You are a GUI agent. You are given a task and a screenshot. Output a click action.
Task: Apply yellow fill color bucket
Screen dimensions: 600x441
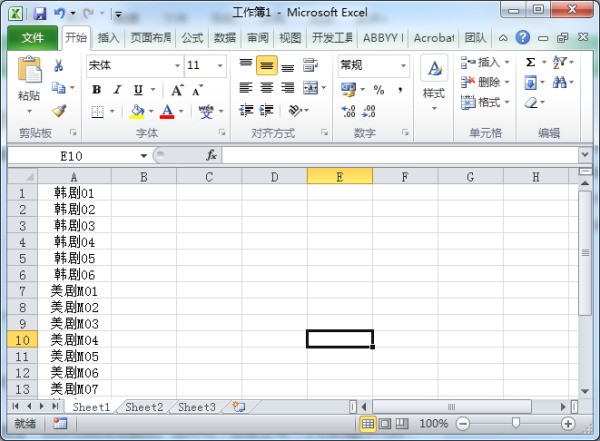click(137, 111)
